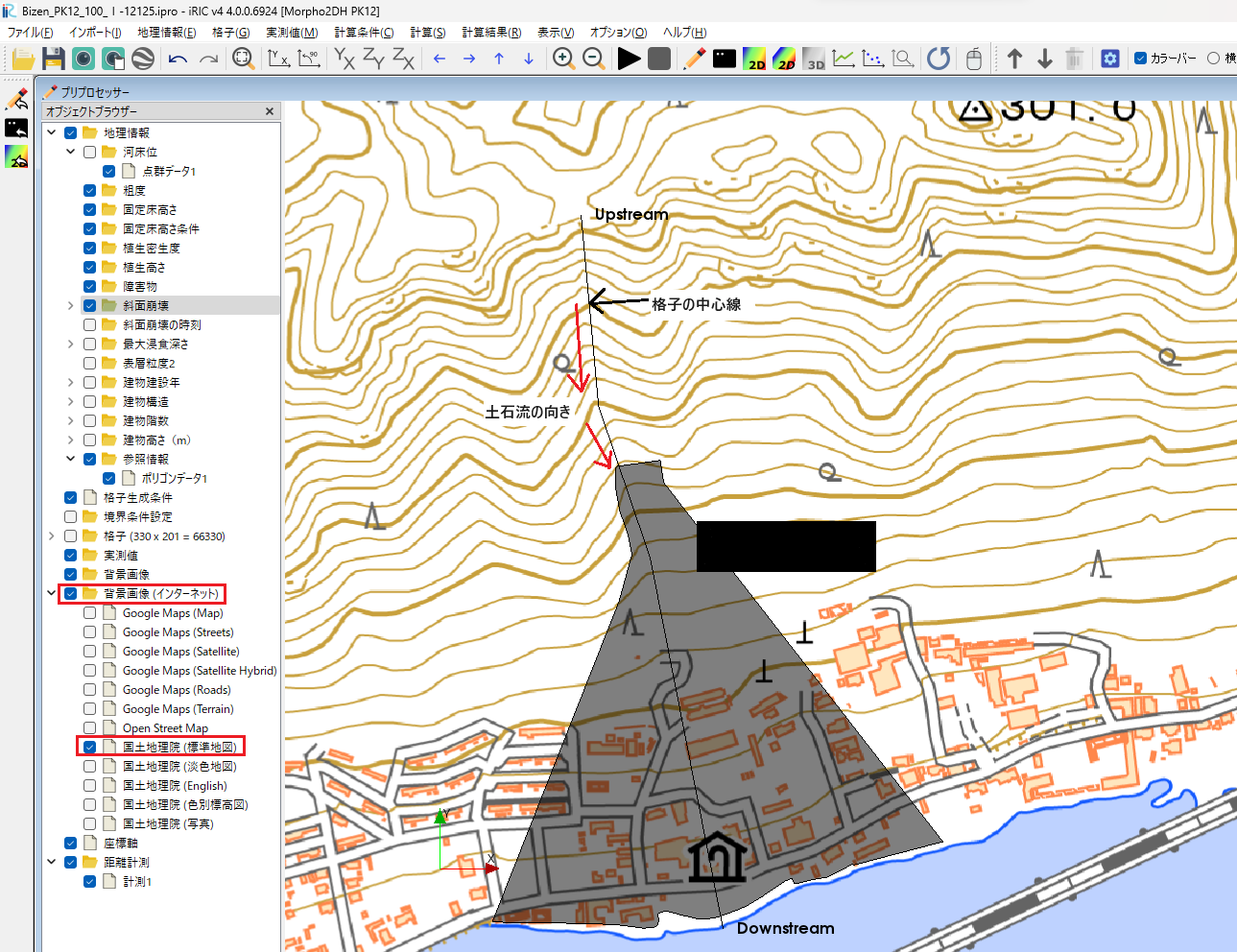The image size is (1237, 952).
Task: Click the Zoom In magnifier icon
Action: (563, 59)
